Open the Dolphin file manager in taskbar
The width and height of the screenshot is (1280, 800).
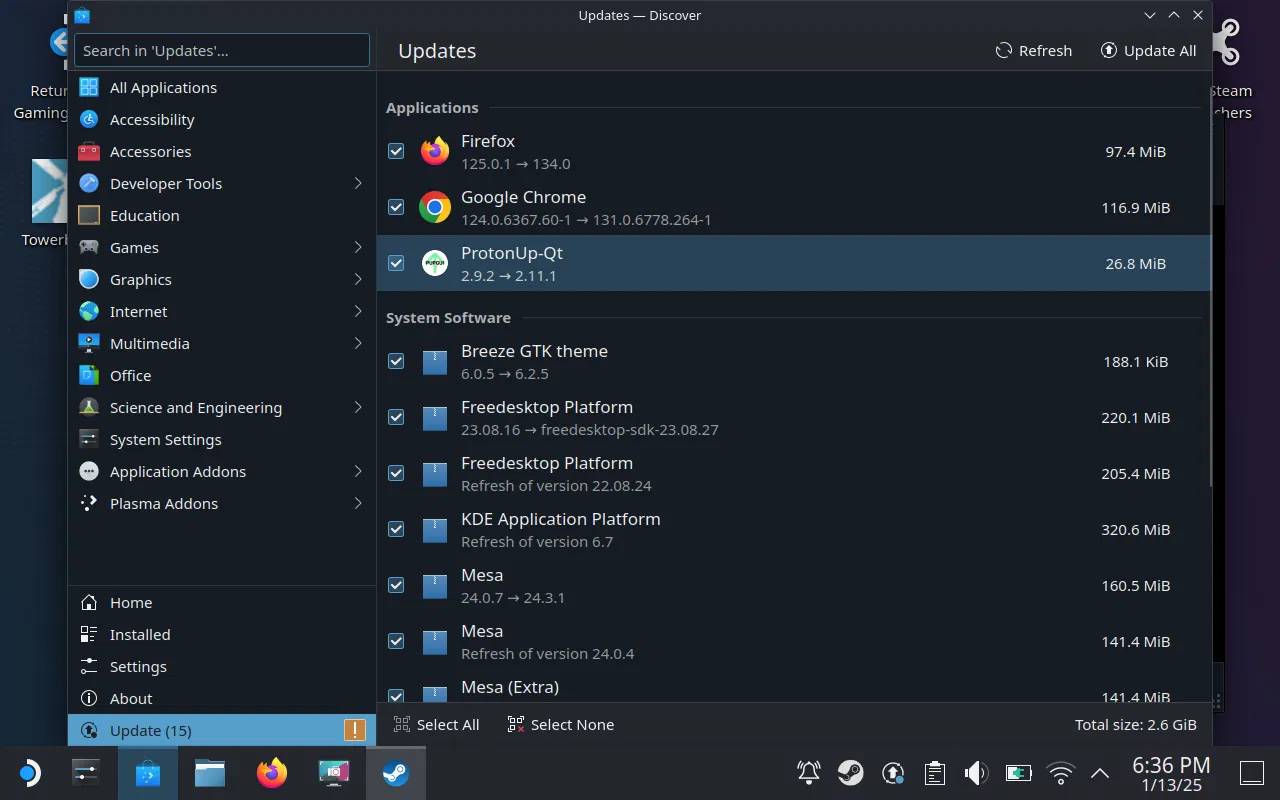point(210,773)
